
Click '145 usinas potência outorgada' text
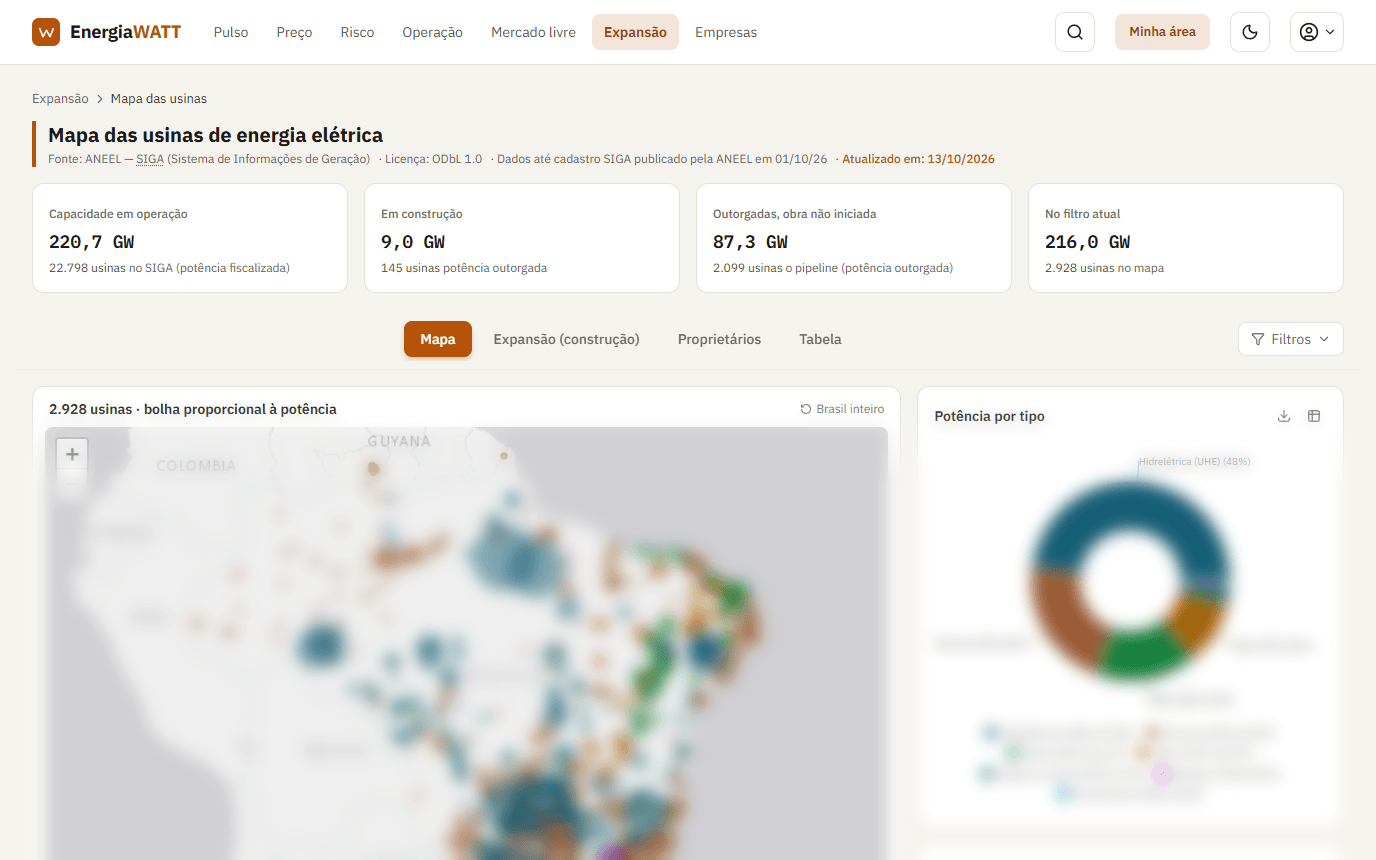[x=464, y=268]
